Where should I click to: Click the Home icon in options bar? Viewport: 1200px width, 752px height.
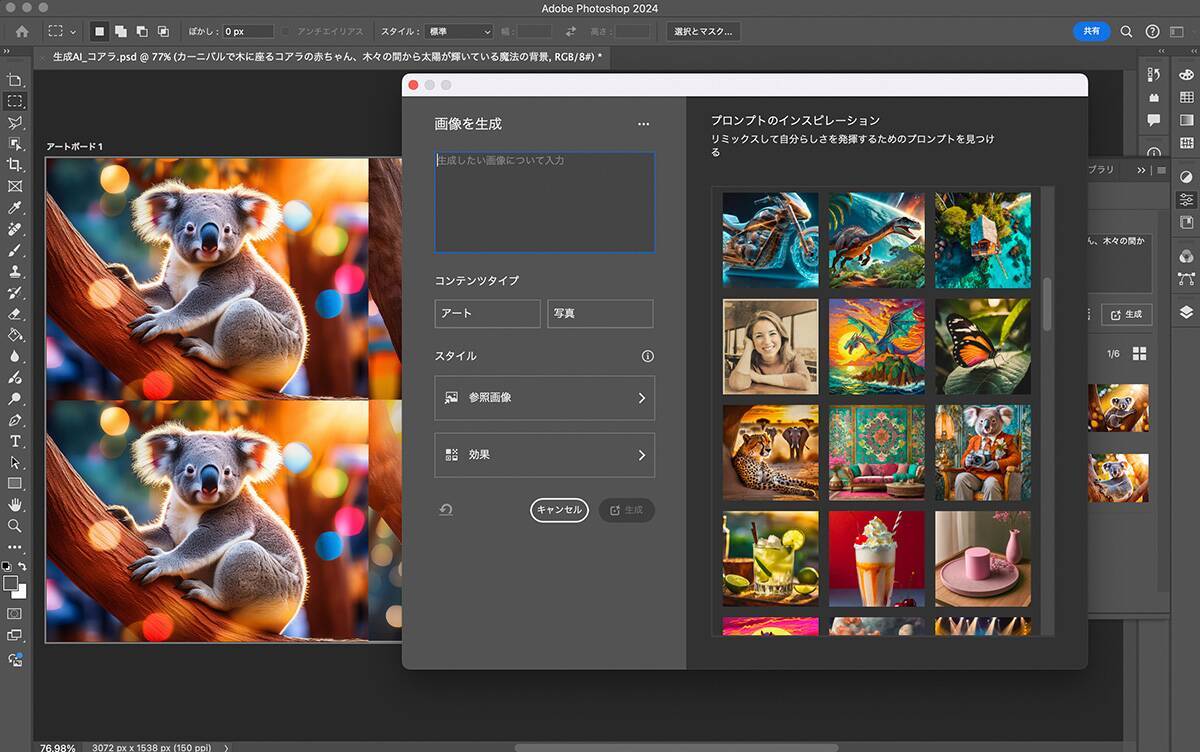[x=22, y=32]
